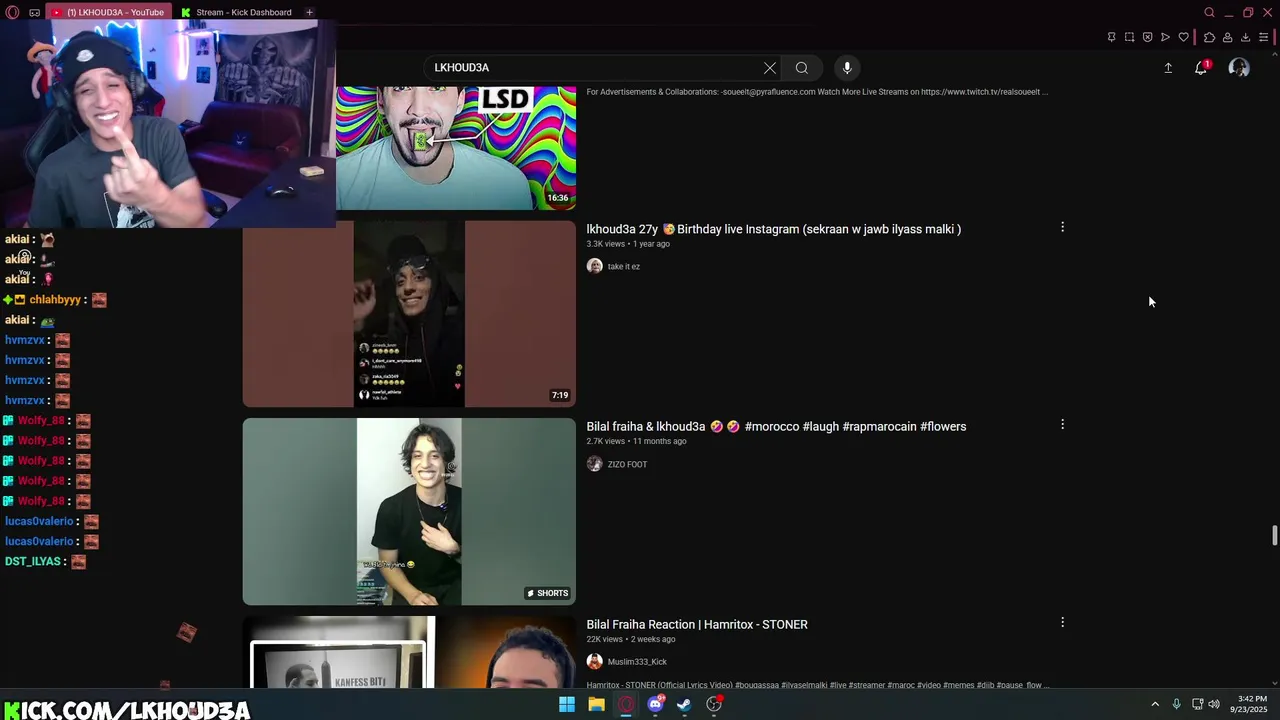Switch to the Stream - Kick Dashboard tab
The width and height of the screenshot is (1280, 720).
coord(236,12)
